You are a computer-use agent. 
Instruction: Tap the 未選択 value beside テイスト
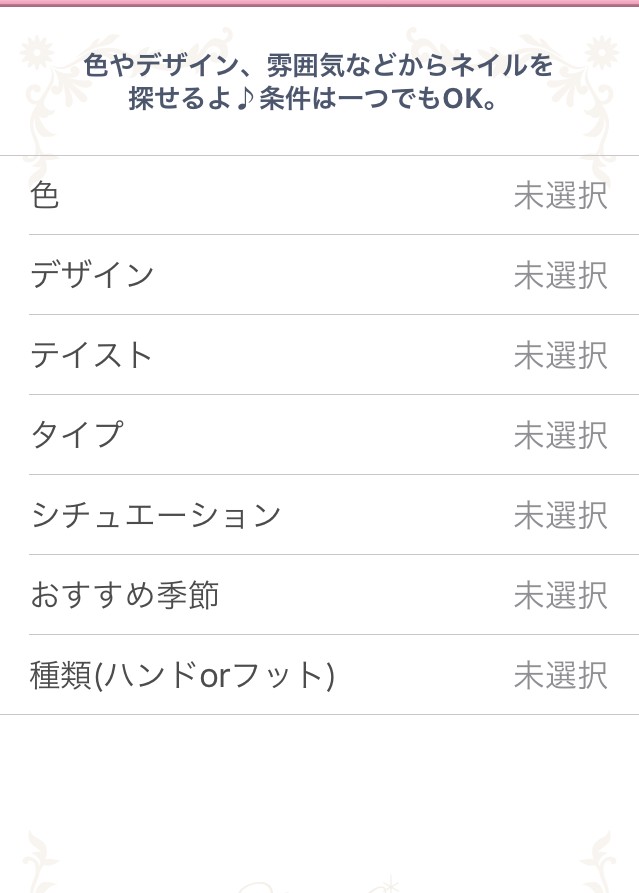[560, 356]
